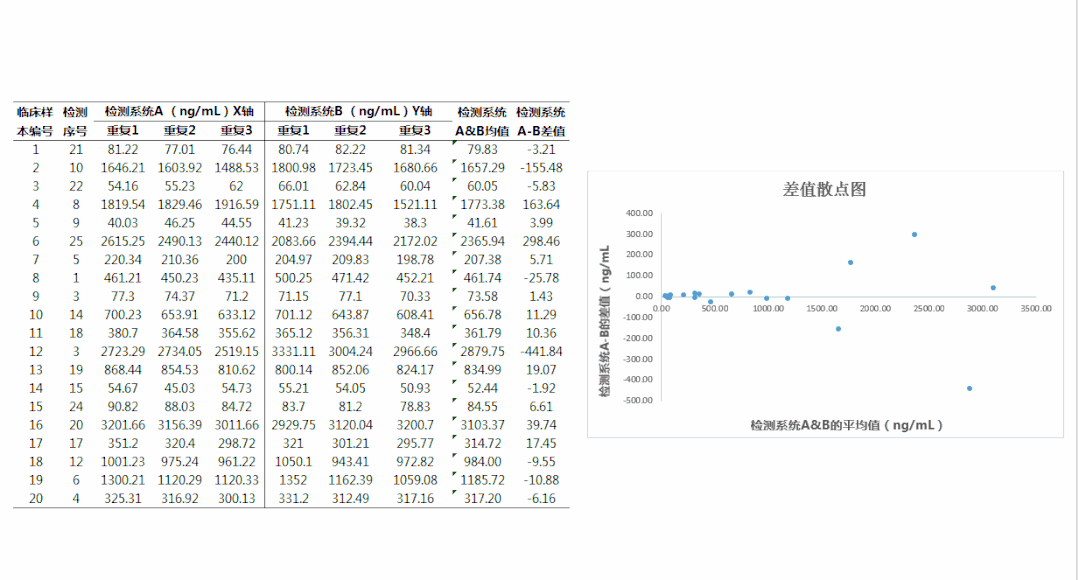Image resolution: width=1079 pixels, height=580 pixels.
Task: Click the cell containing 1819.54
Action: (x=124, y=204)
